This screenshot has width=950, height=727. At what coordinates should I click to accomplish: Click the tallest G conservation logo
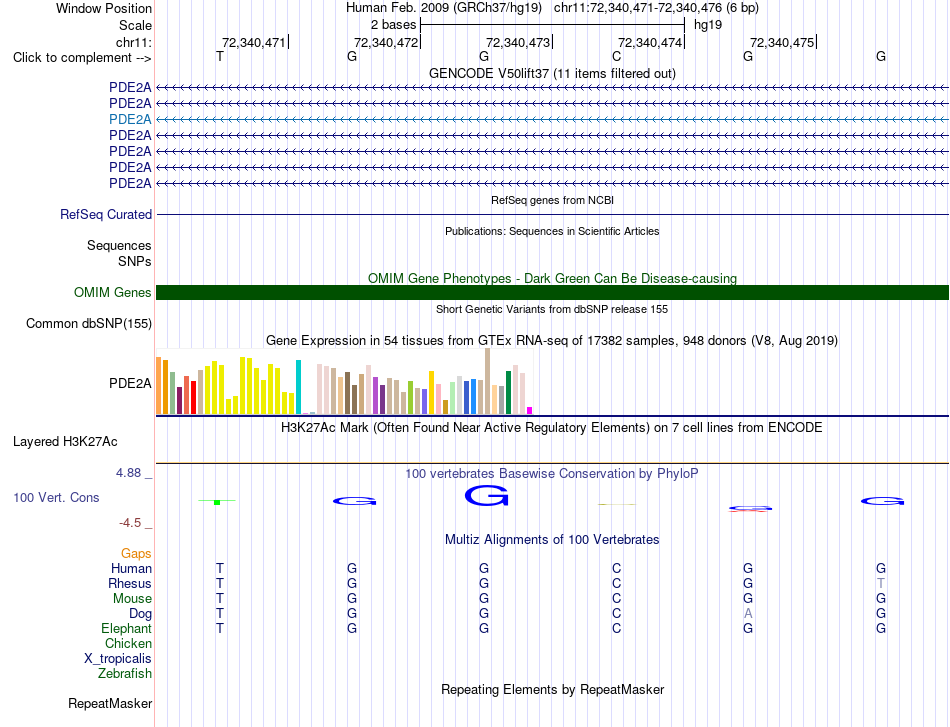(487, 496)
